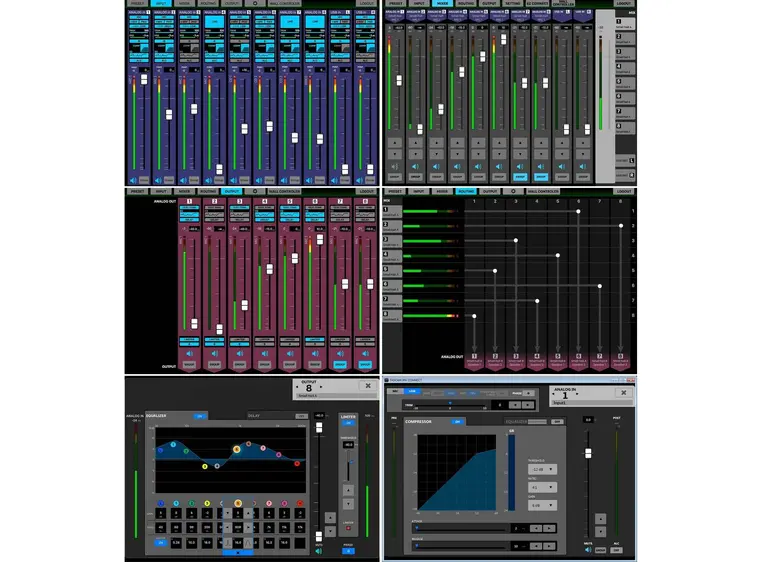Screen dimensions: 762x562
Task: Click the mute speaker in Analog In 1 window
Action: coord(588,550)
